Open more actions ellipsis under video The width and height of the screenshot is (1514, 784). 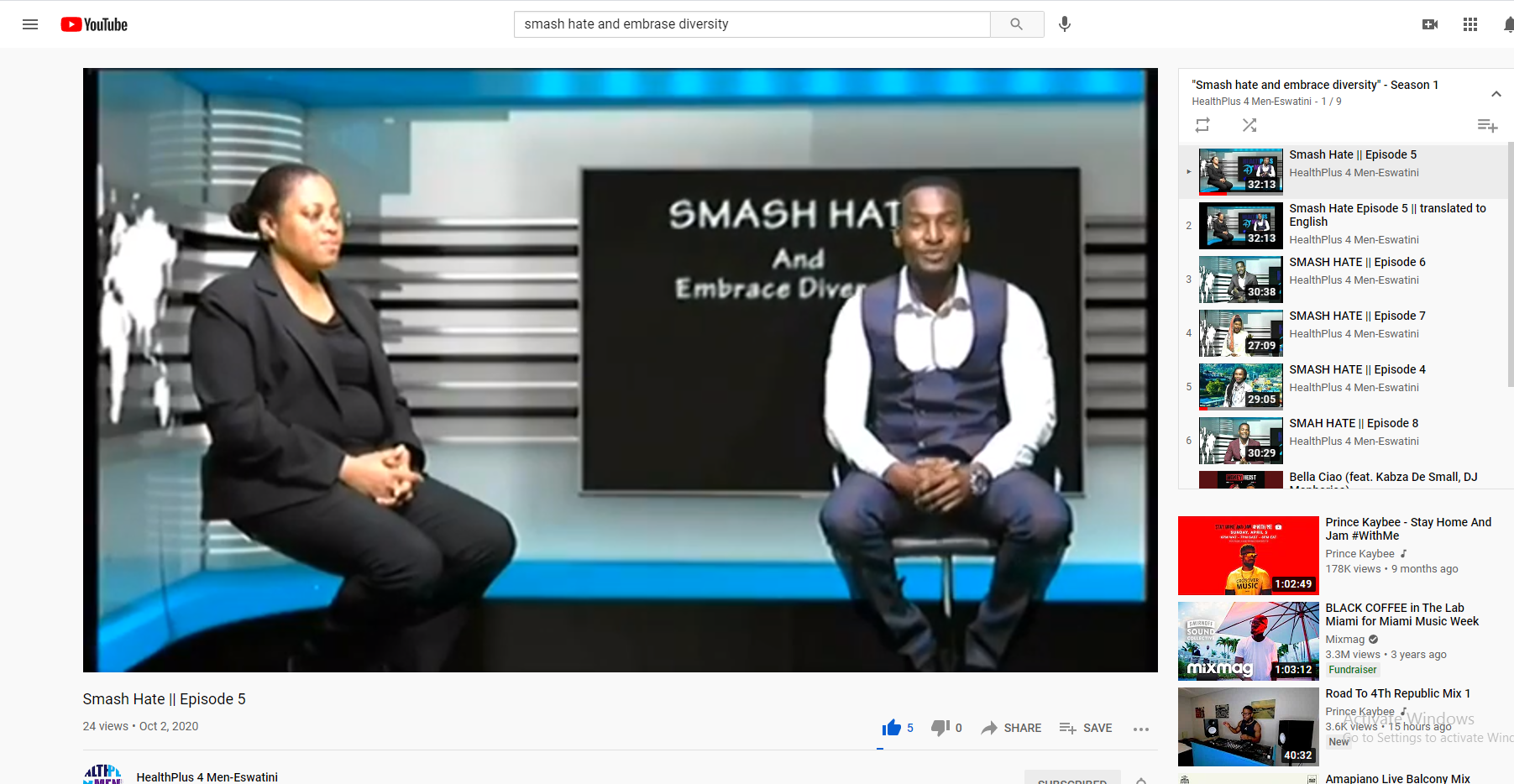click(x=1140, y=729)
